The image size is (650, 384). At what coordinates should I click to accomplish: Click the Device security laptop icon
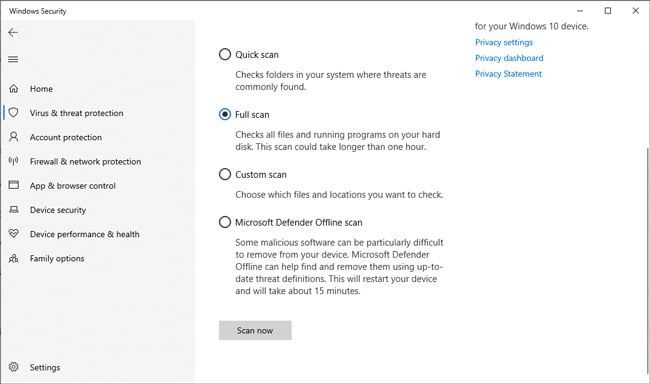tap(14, 209)
